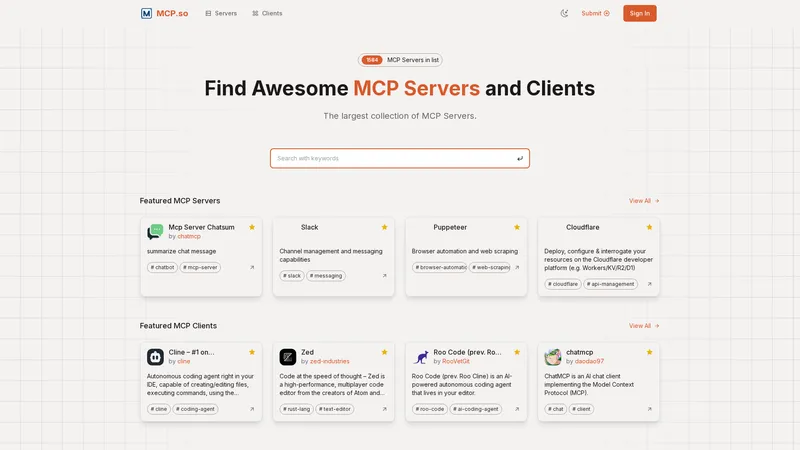Click the MCP Servers in list badge

[400, 60]
